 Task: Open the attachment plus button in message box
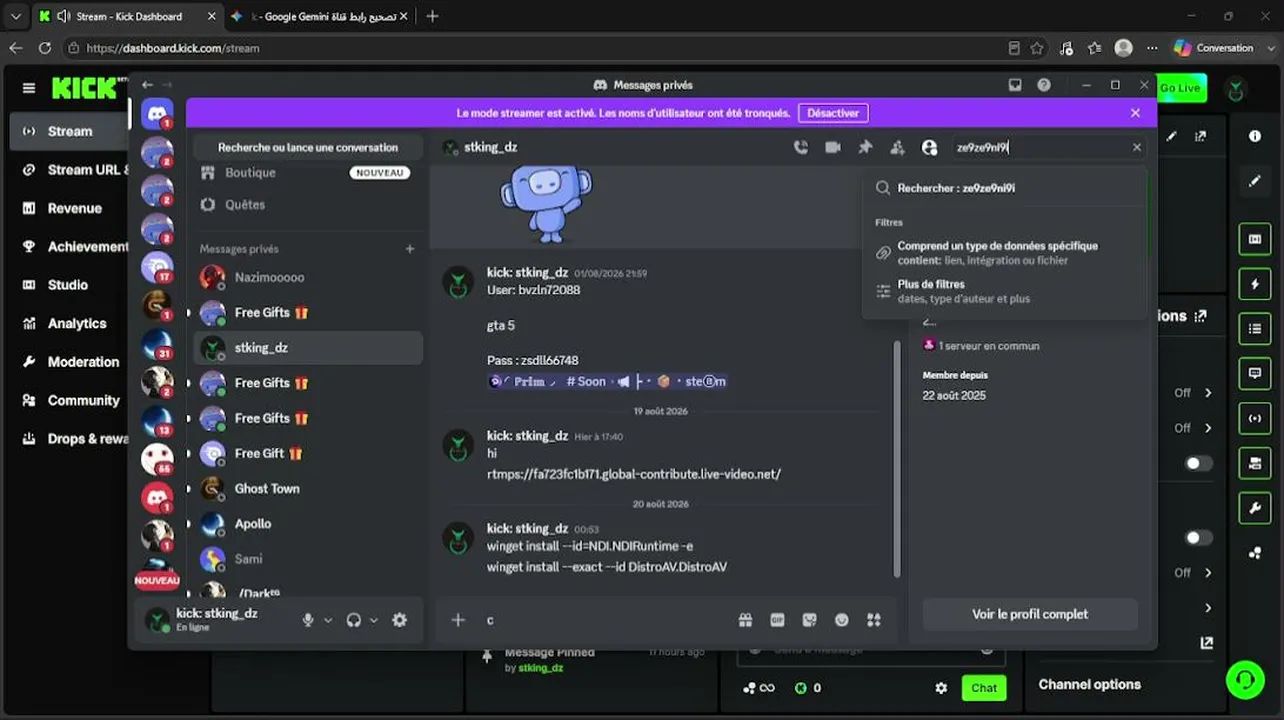coord(458,620)
